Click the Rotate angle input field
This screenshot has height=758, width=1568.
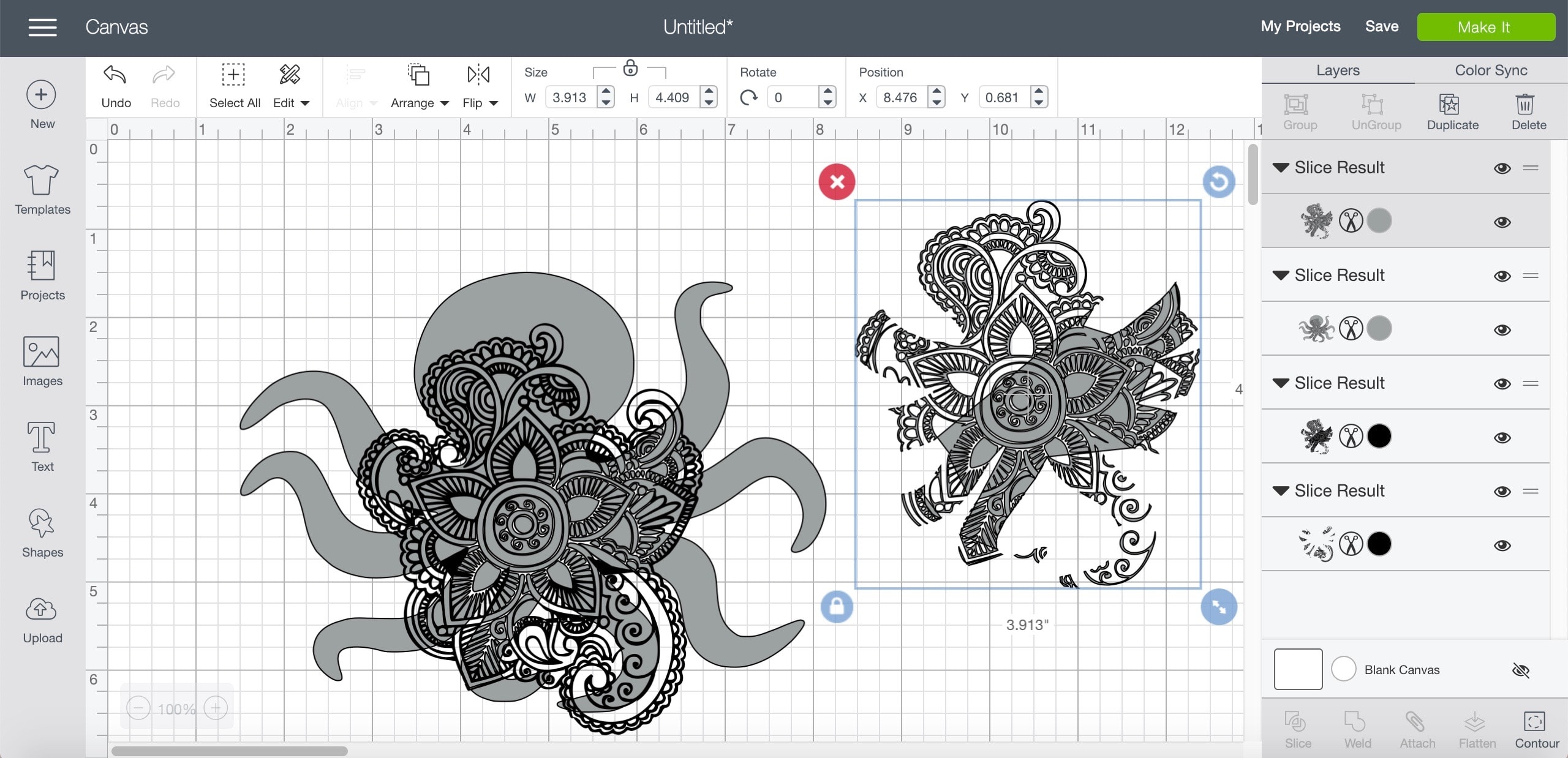pyautogui.click(x=793, y=97)
